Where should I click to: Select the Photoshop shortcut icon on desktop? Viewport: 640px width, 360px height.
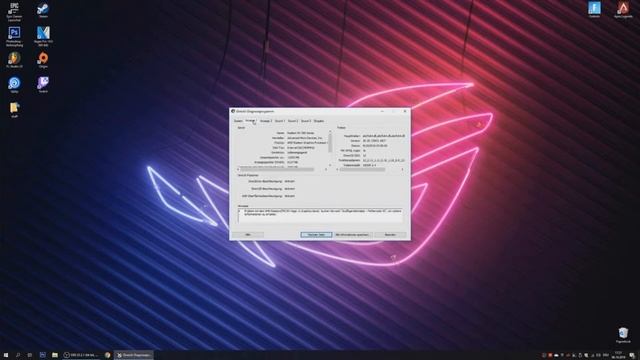point(14,36)
